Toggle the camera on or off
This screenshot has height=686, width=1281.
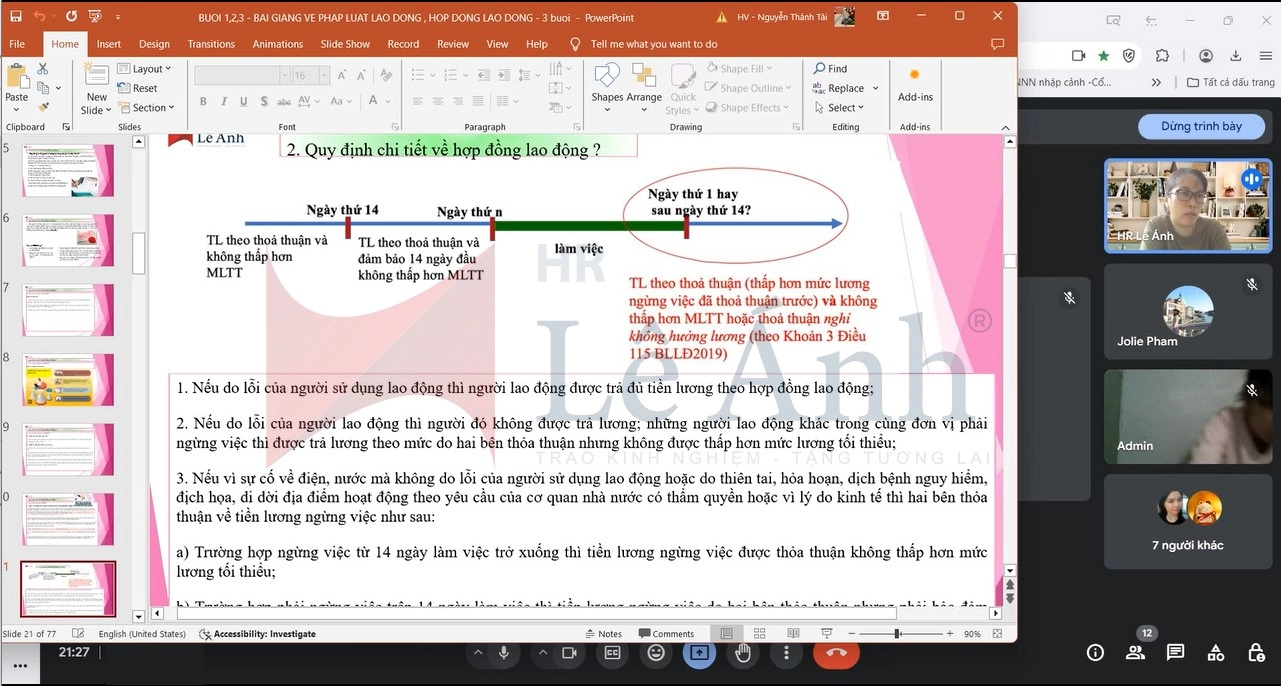pos(569,653)
